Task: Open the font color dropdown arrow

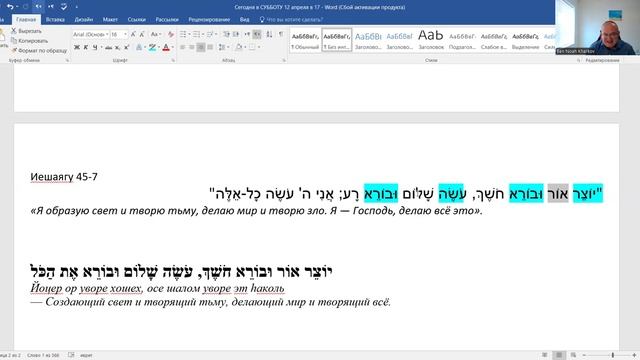Action: point(173,47)
